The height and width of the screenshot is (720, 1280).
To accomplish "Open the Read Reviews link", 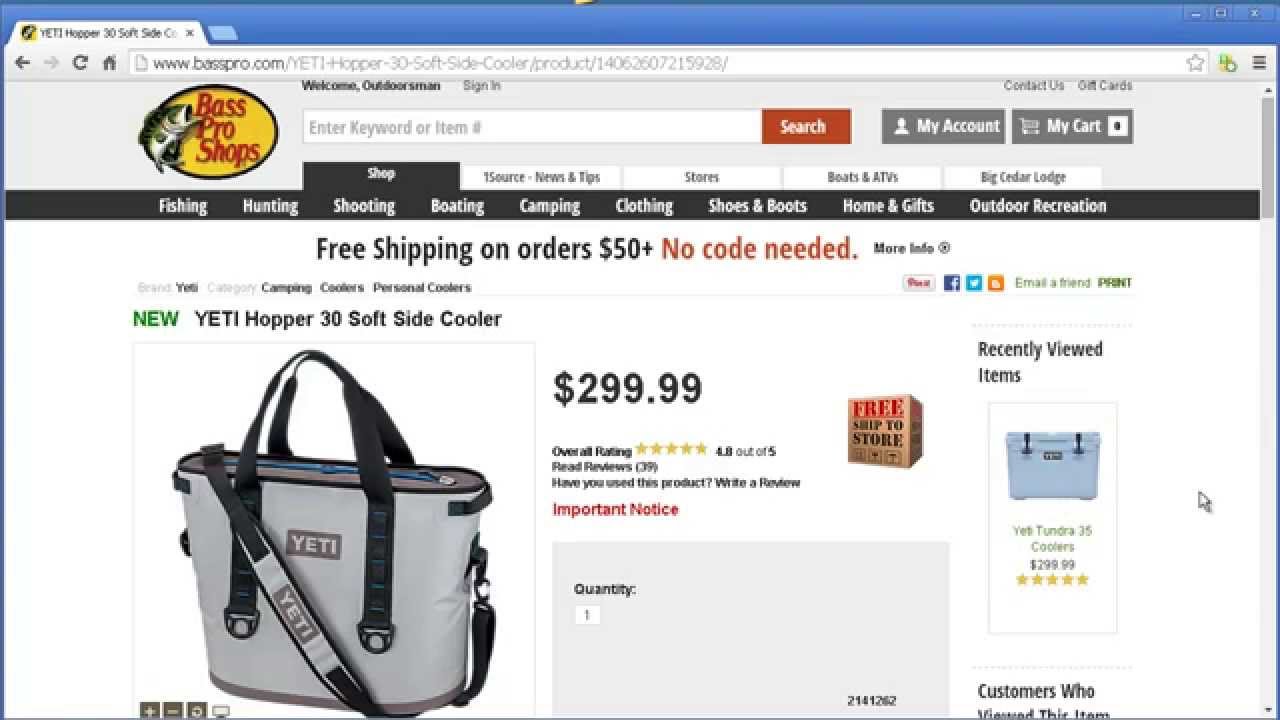I will coord(605,467).
